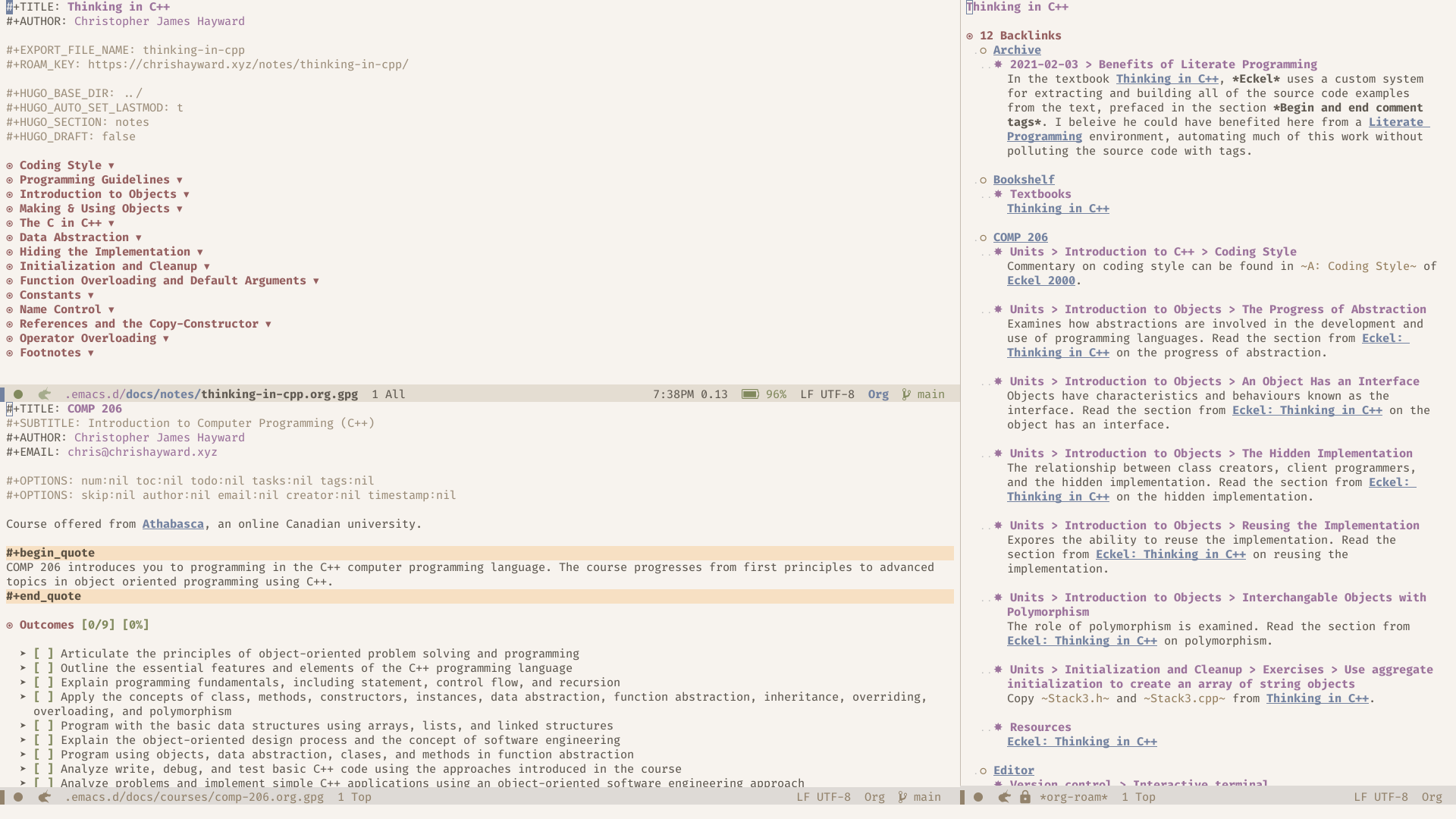Click the main branch icon right status bar

905,393
